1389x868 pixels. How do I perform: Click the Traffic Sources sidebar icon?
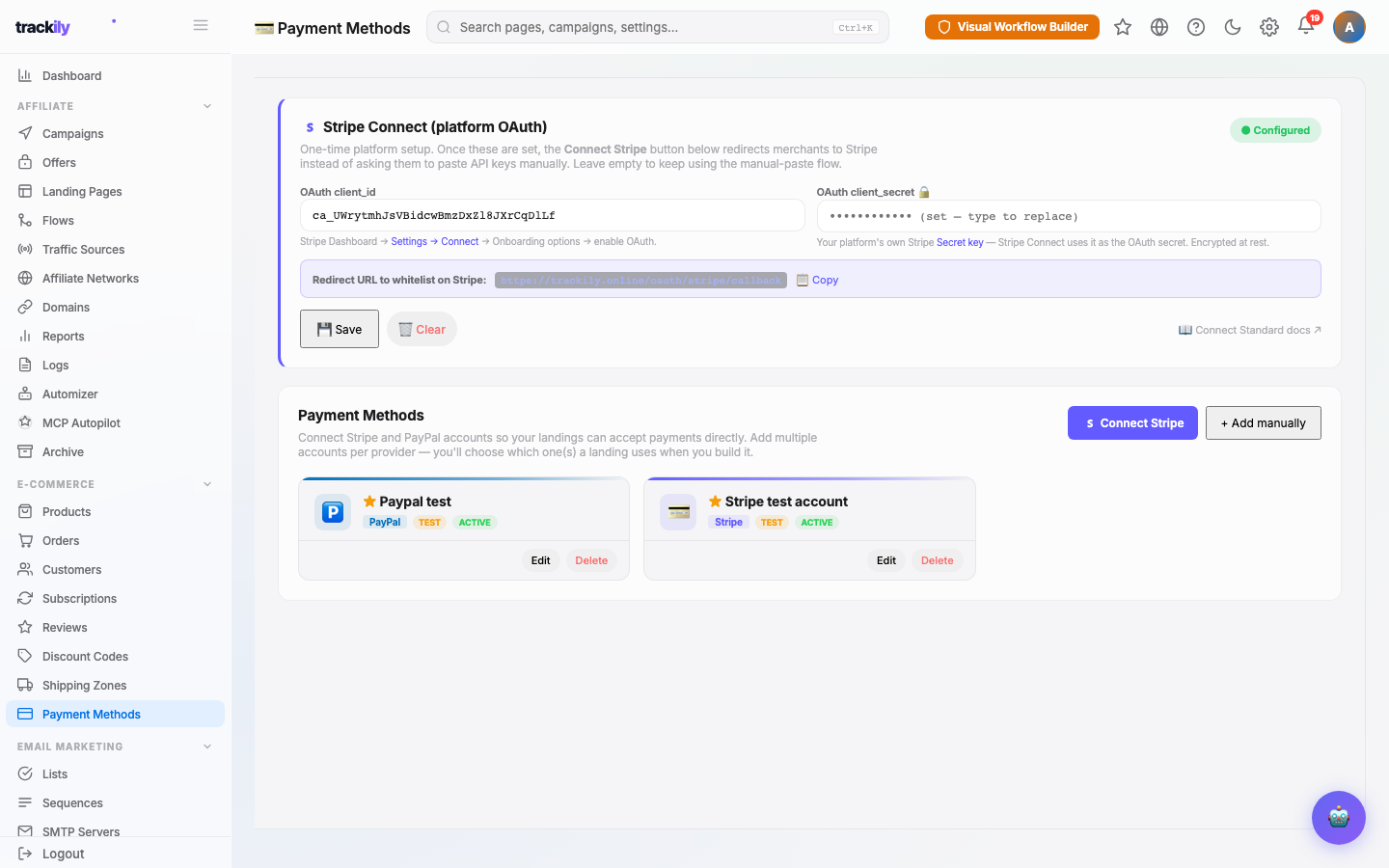click(25, 249)
